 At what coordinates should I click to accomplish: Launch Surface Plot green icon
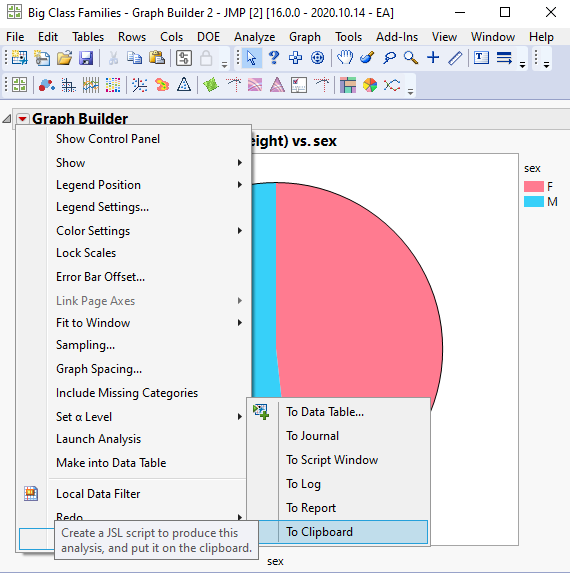point(211,85)
